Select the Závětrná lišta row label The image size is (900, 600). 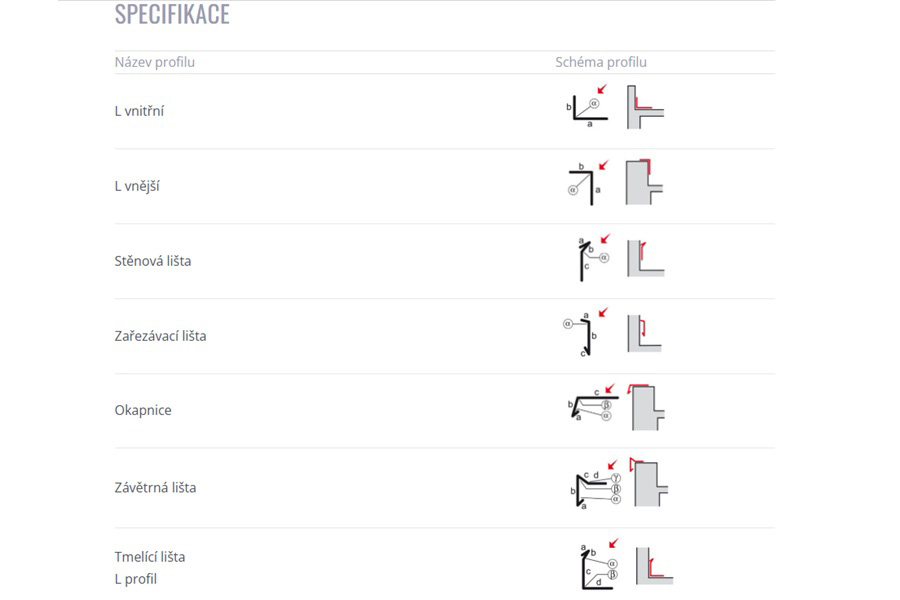pyautogui.click(x=155, y=487)
